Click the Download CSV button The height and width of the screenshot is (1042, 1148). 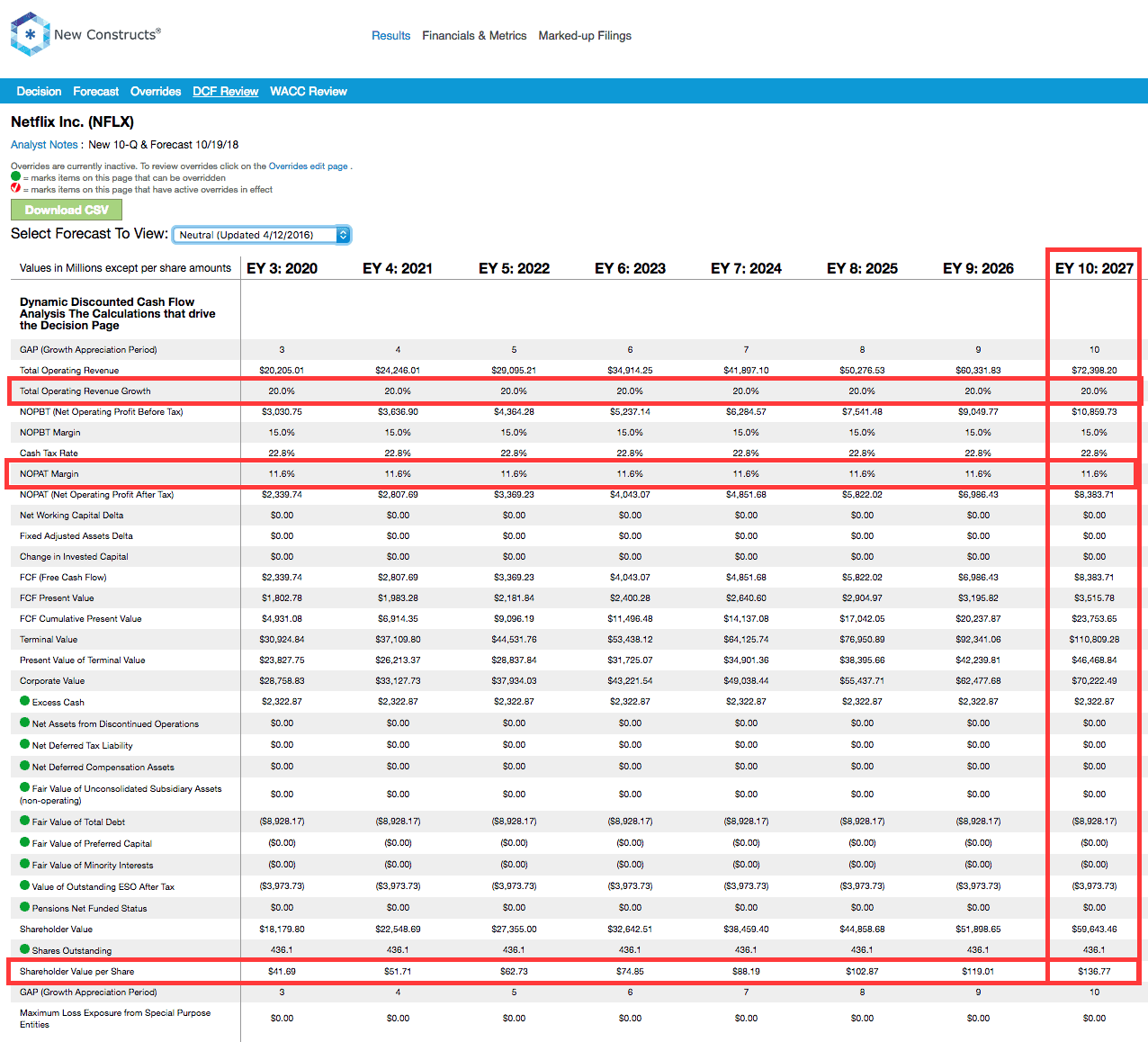point(67,210)
